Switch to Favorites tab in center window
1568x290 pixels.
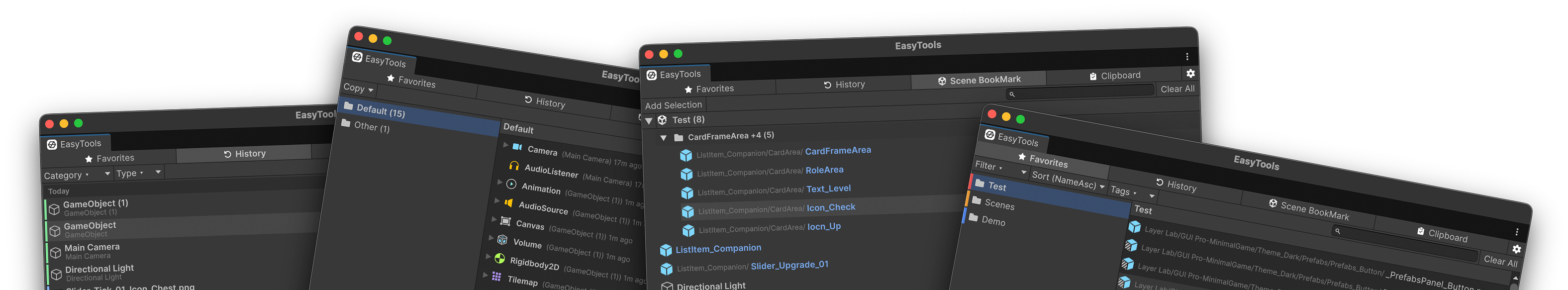(x=708, y=89)
